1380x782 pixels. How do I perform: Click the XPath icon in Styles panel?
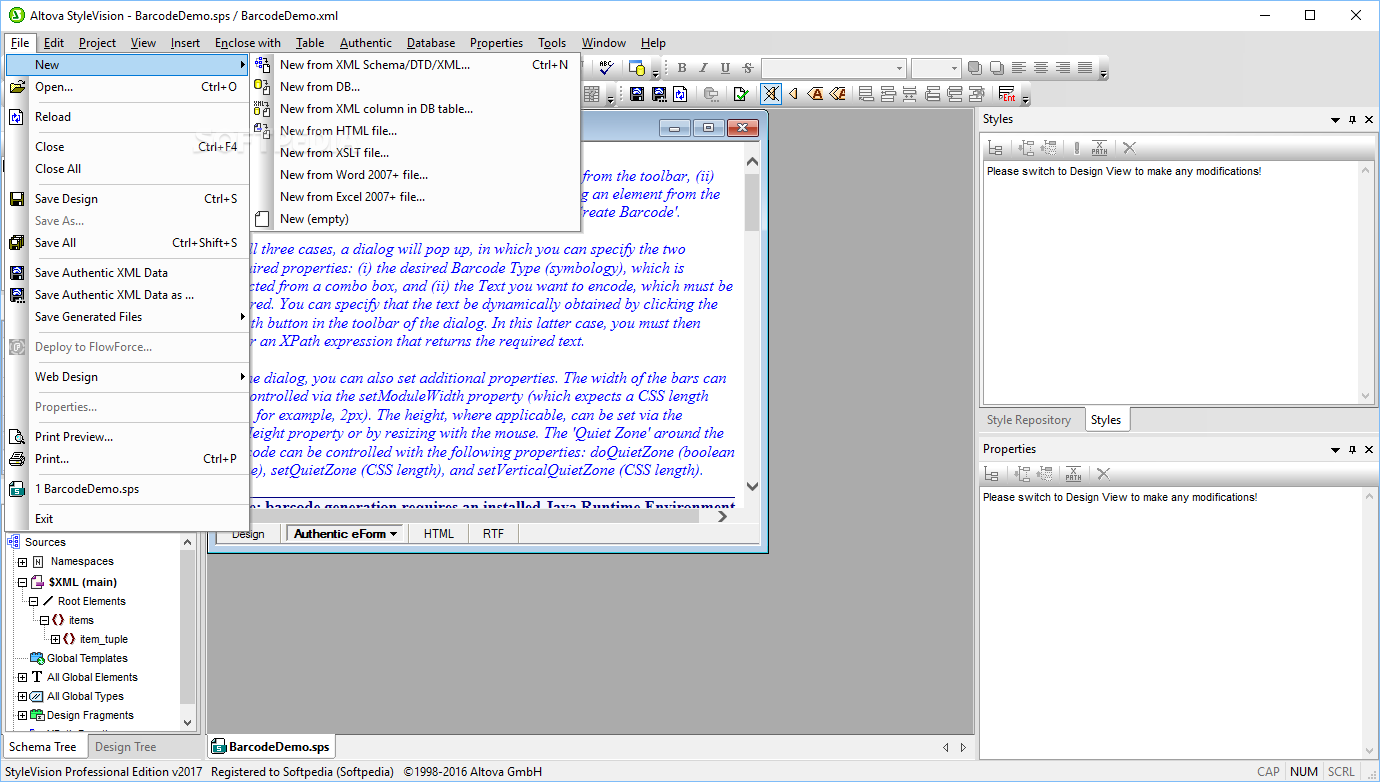pos(1099,148)
